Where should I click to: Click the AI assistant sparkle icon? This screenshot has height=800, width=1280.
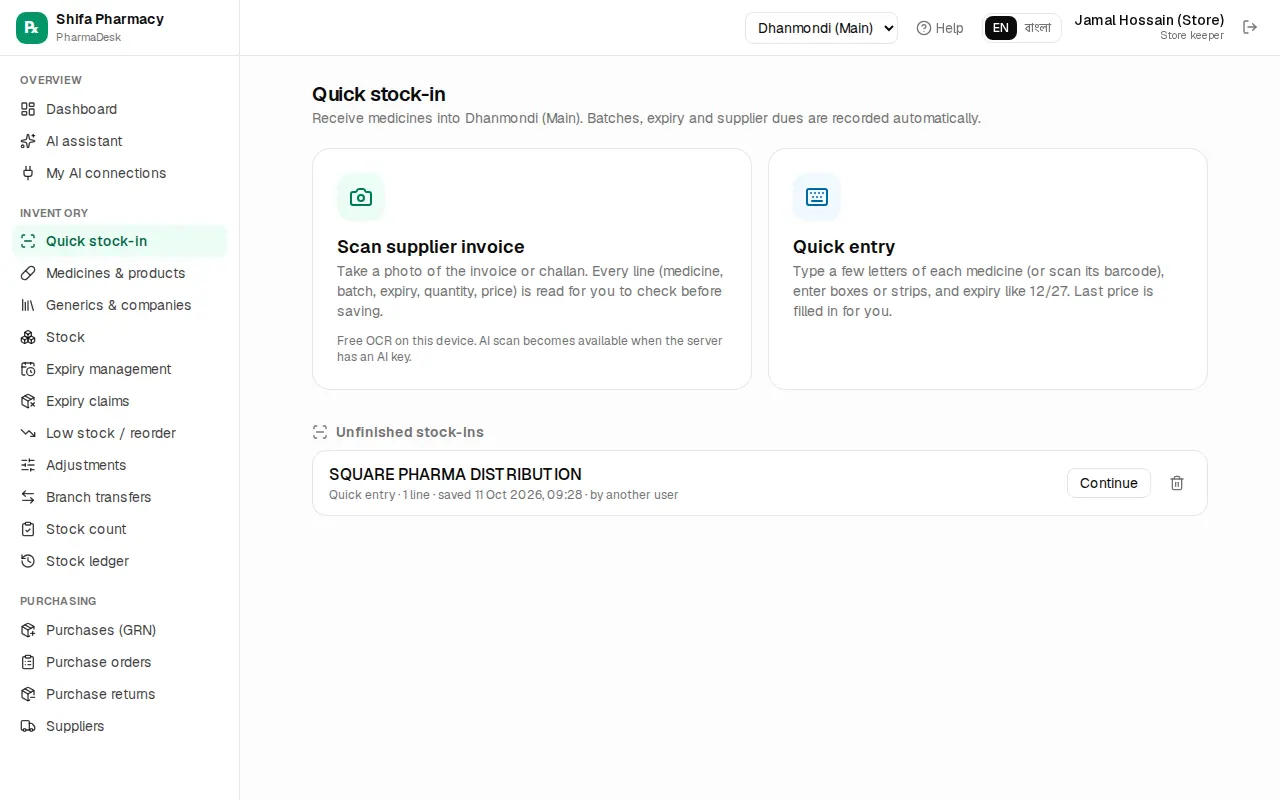click(28, 141)
